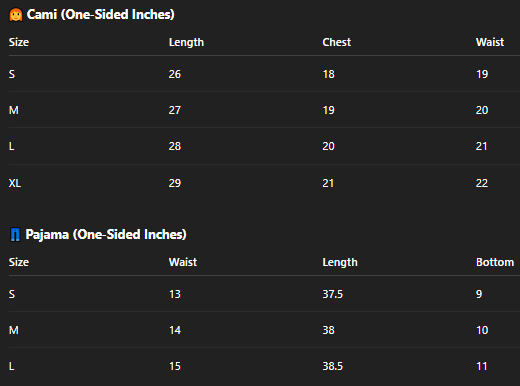520x386 pixels.
Task: Click Cami waist value 22 for XL
Action: coord(482,183)
